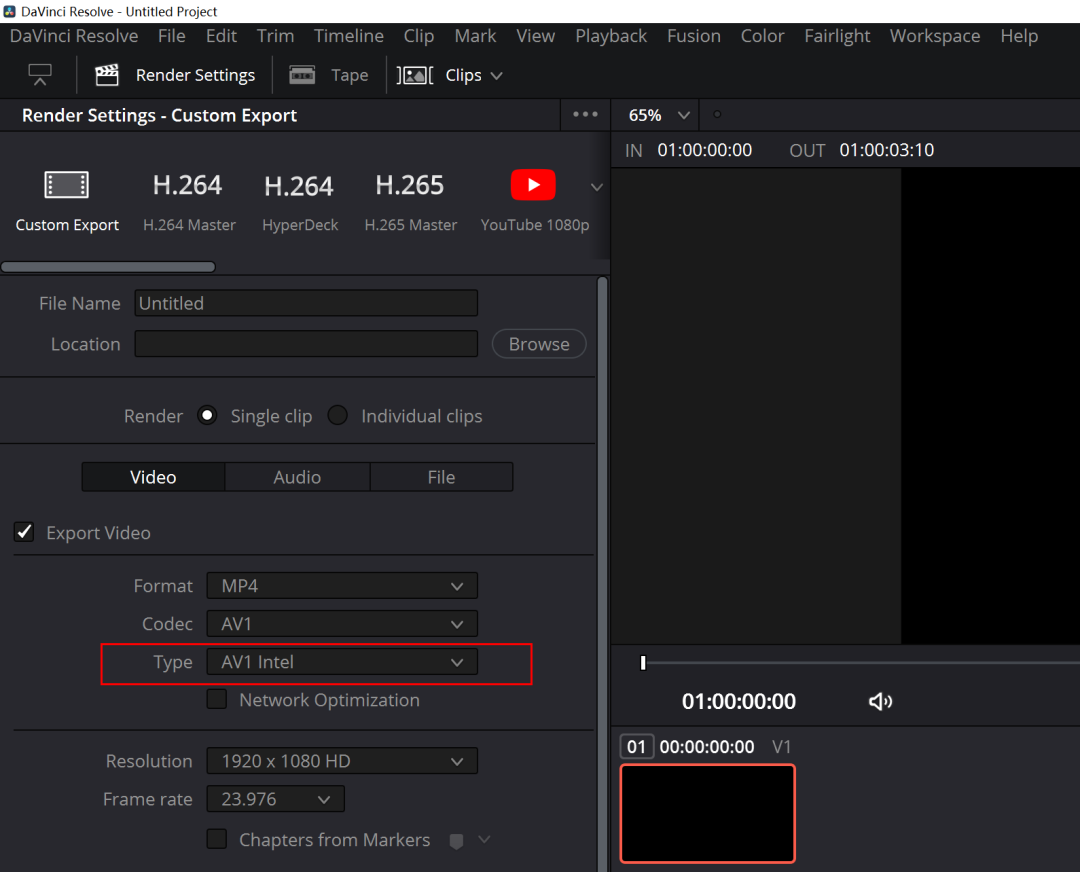
Task: Click the Clips filmstrip icon
Action: click(415, 75)
